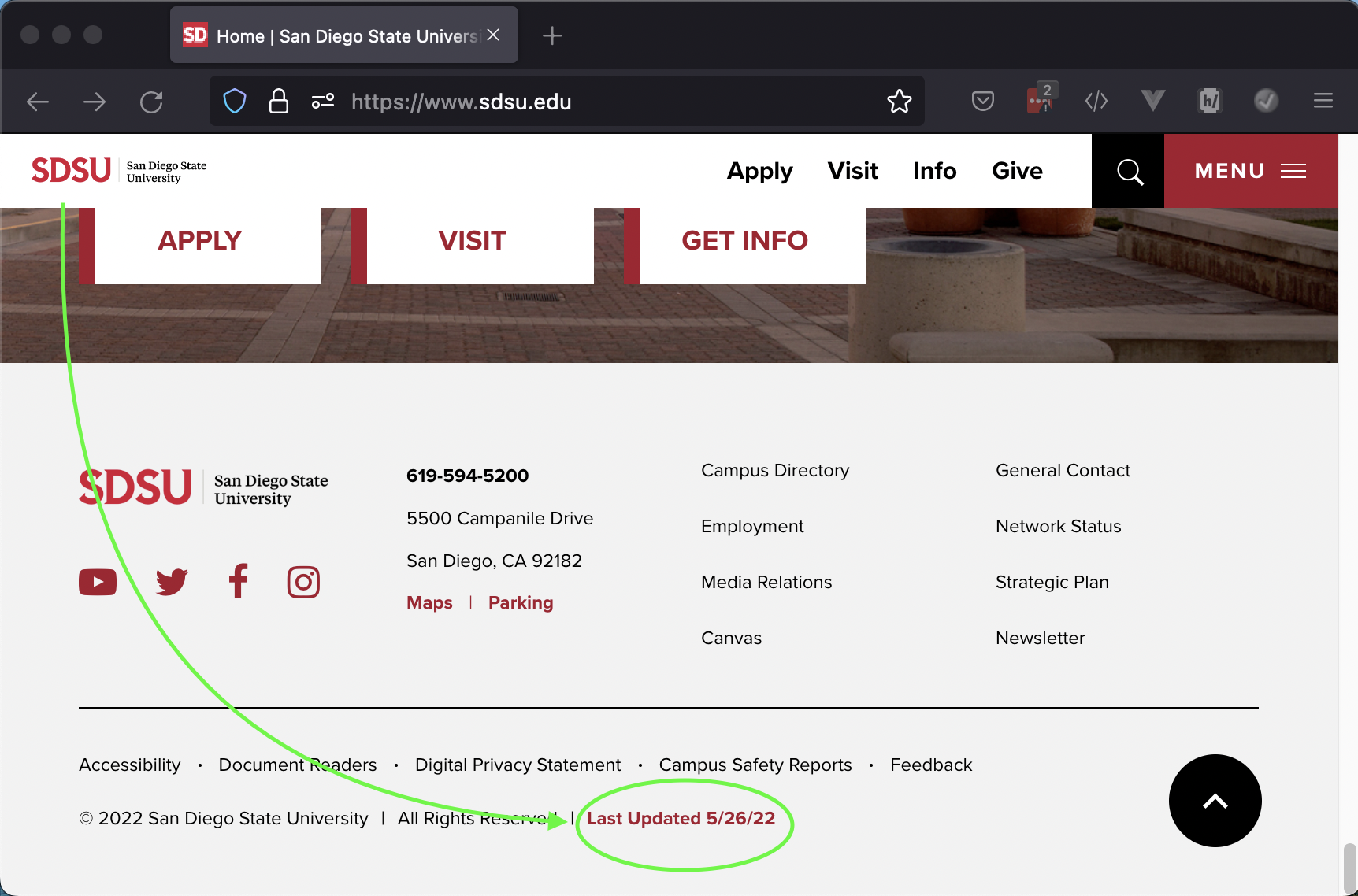Screen dimensions: 1358x896
Task: Open Network Status link
Action: pos(1058,527)
